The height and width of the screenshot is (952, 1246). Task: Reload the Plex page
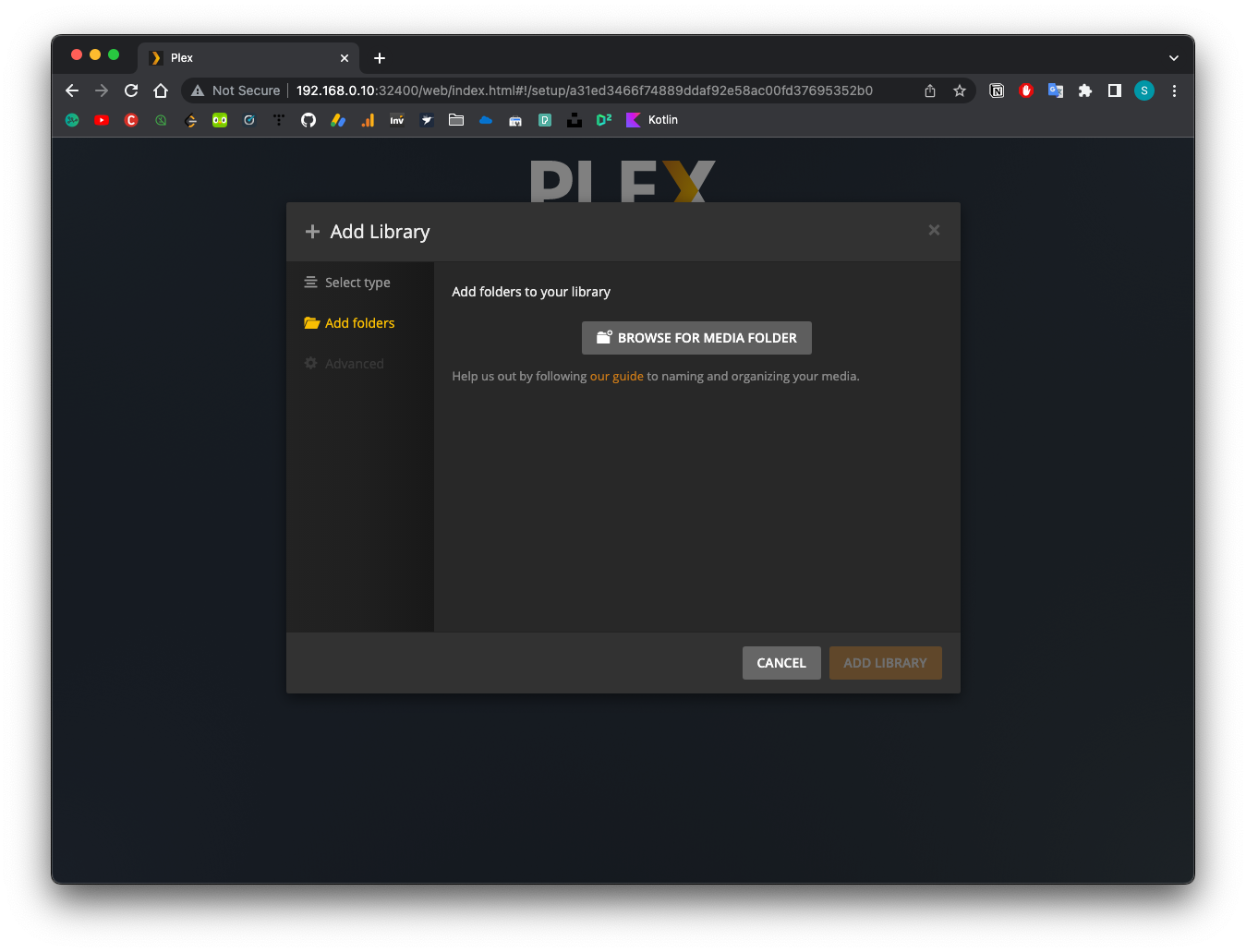[x=131, y=90]
